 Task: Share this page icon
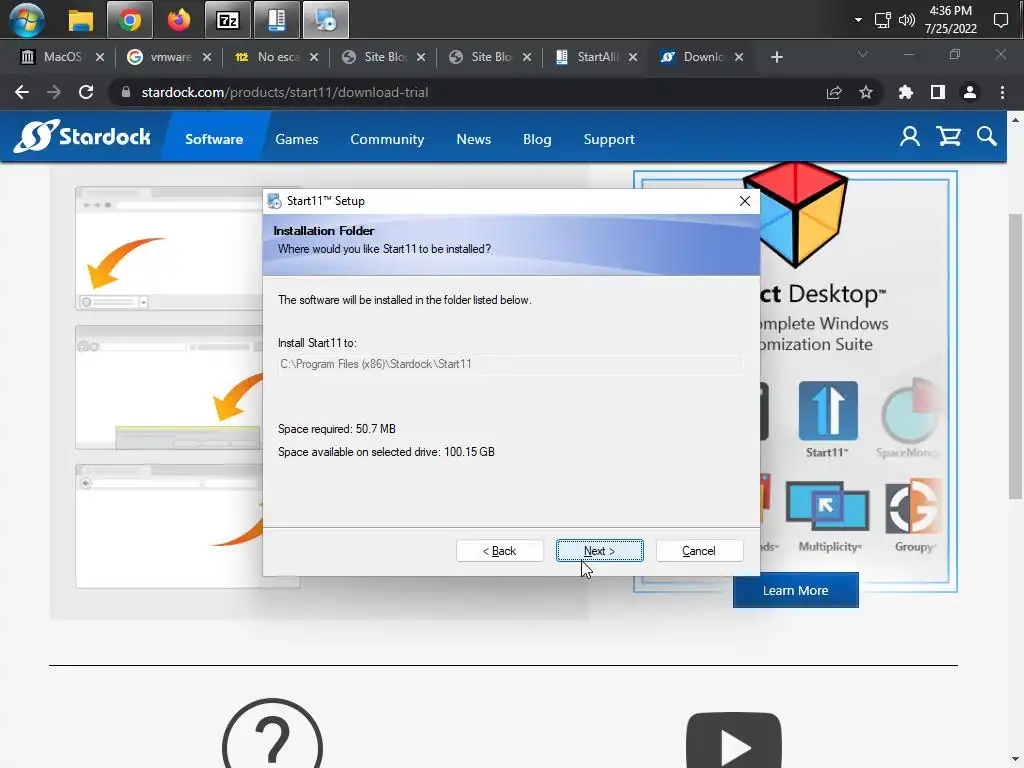pyautogui.click(x=834, y=93)
